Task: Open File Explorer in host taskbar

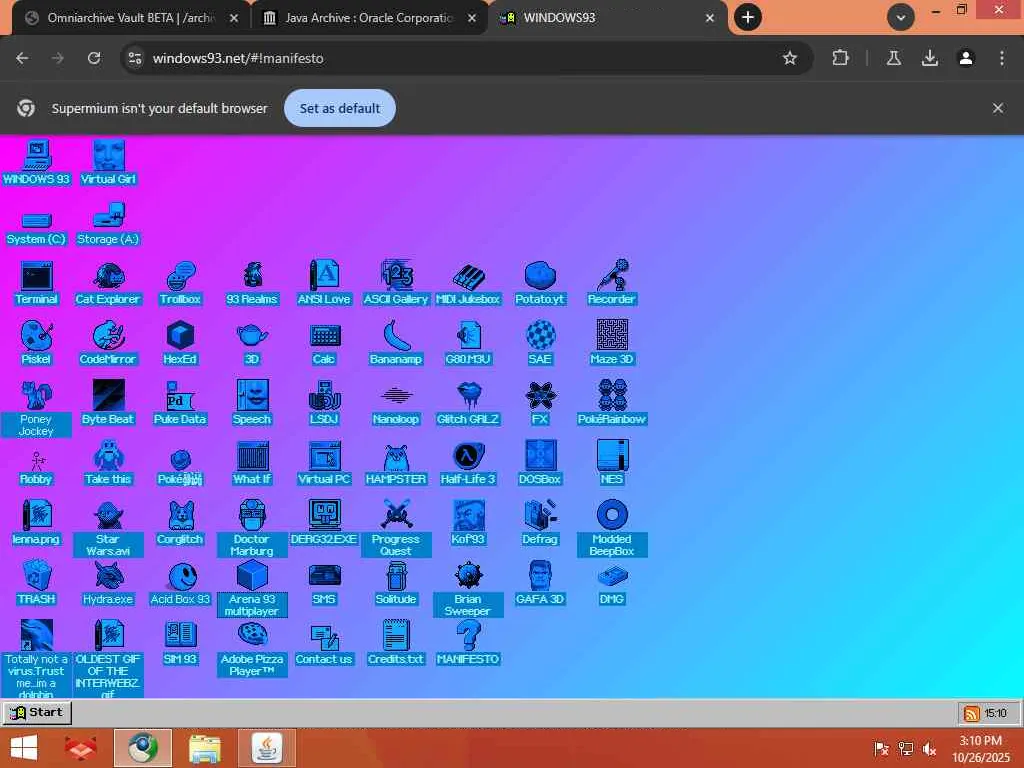Action: coord(205,748)
